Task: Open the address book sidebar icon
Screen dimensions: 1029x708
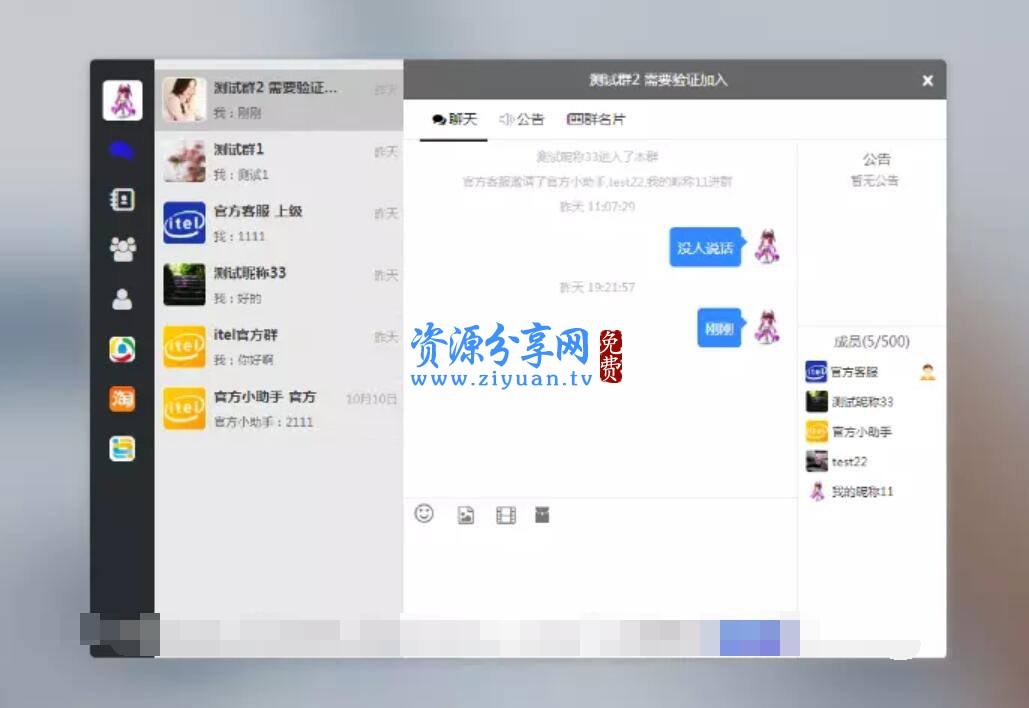Action: [x=122, y=199]
